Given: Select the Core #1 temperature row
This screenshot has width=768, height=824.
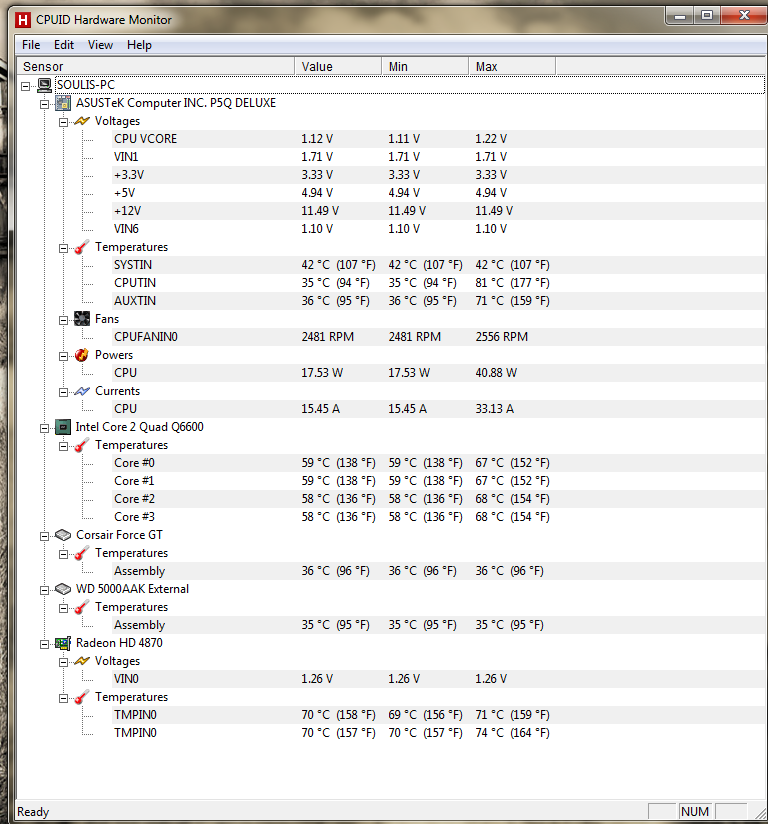Looking at the screenshot, I should tap(438, 481).
